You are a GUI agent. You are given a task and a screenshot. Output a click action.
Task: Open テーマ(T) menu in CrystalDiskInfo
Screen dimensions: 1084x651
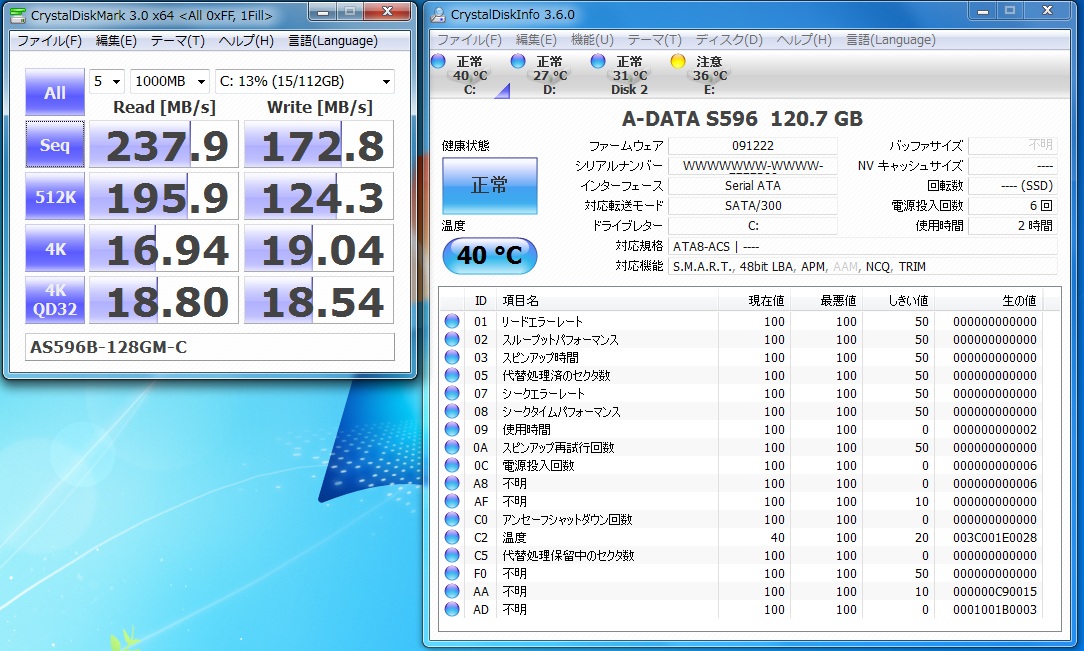point(654,40)
